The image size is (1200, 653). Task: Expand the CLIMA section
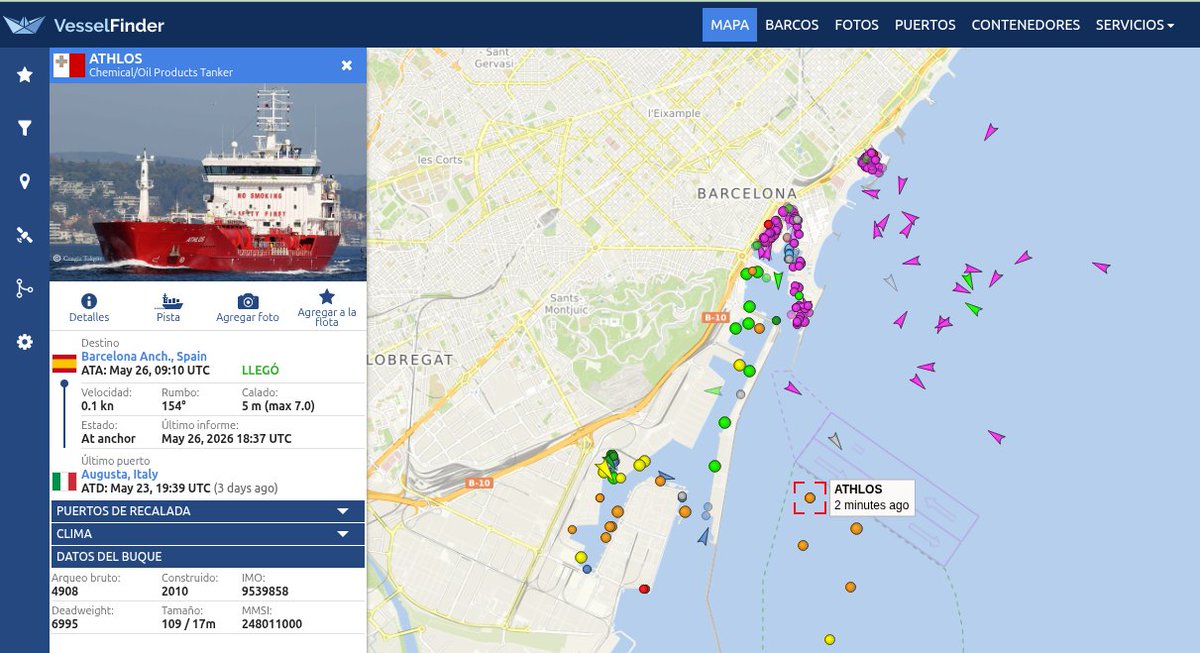(208, 534)
